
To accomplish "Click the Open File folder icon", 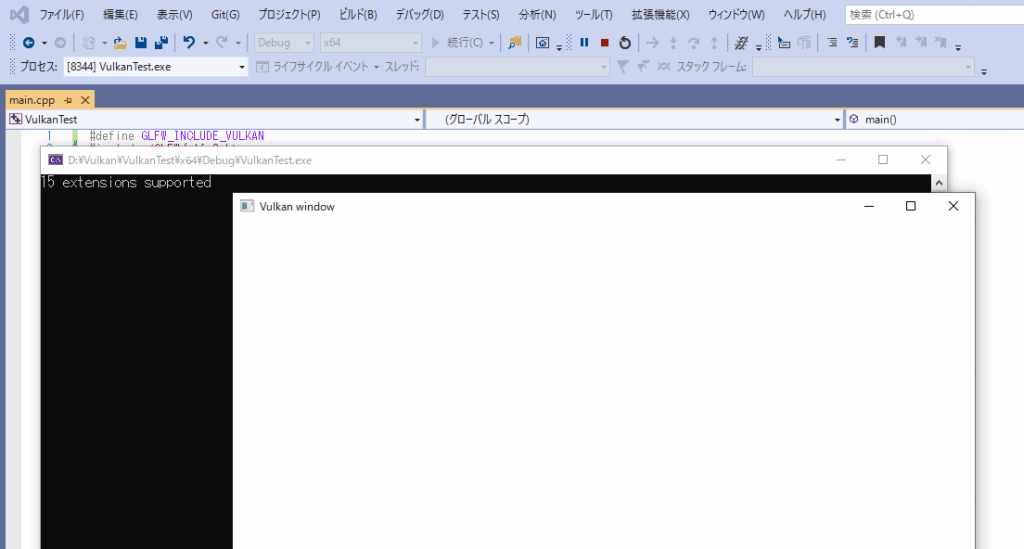I will click(120, 42).
